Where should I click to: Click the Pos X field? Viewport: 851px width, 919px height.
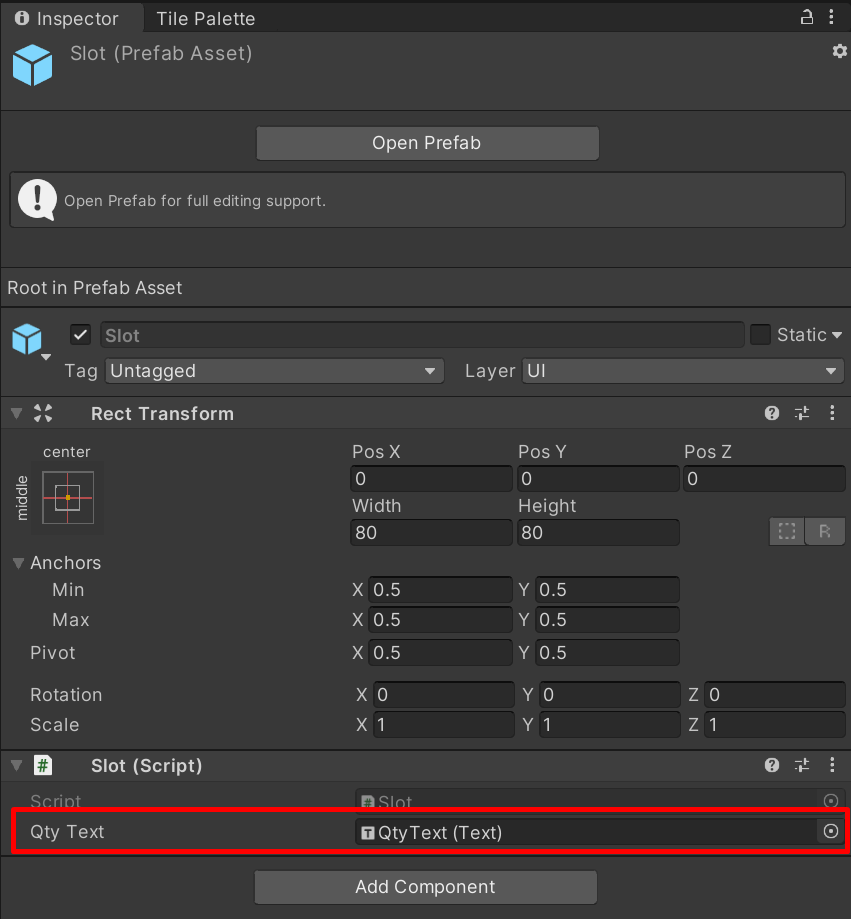click(x=431, y=479)
